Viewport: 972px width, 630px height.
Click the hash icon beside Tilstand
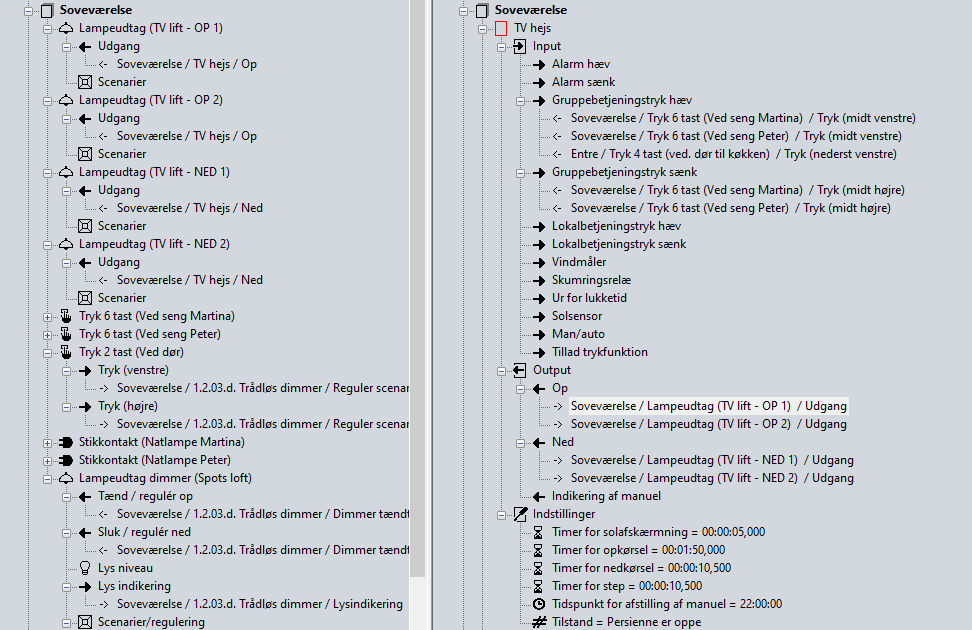pyautogui.click(x=538, y=622)
